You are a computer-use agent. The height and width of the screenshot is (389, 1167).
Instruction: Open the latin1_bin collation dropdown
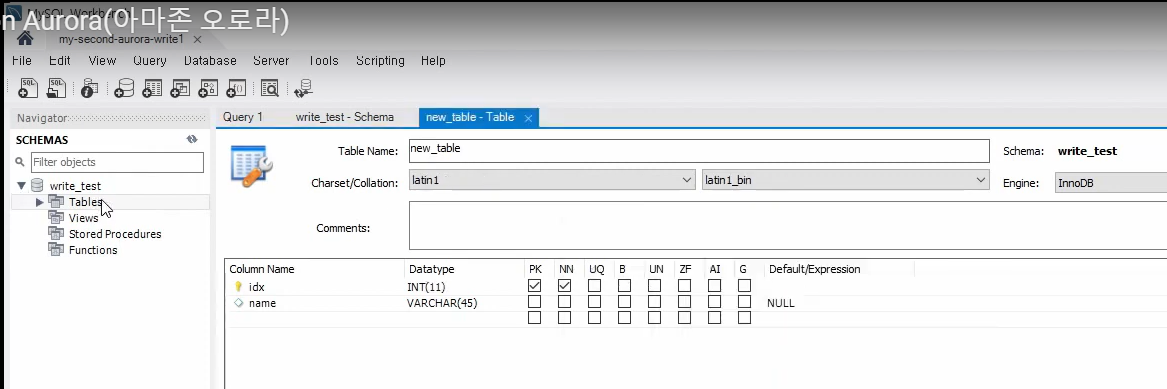(x=845, y=180)
